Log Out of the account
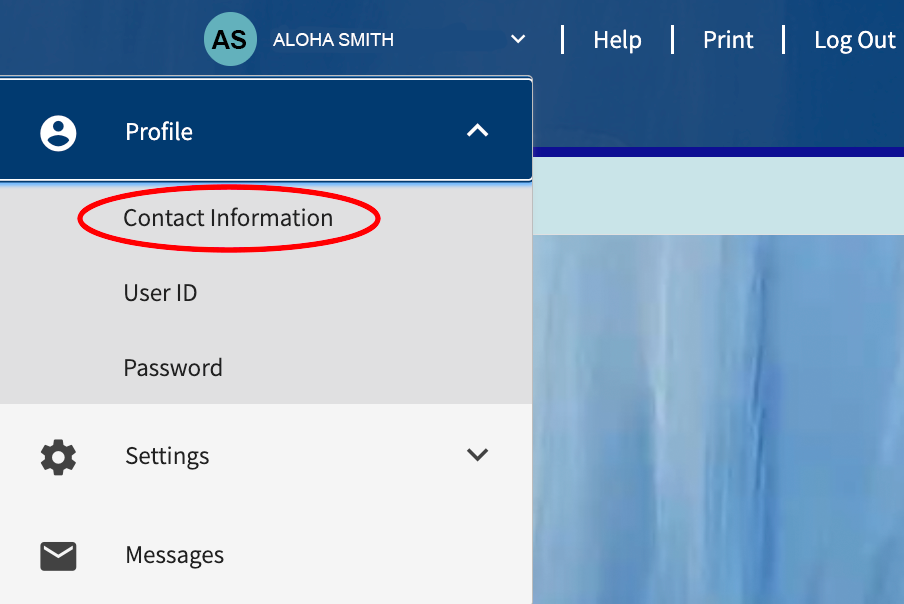Viewport: 904px width, 604px height. [854, 40]
